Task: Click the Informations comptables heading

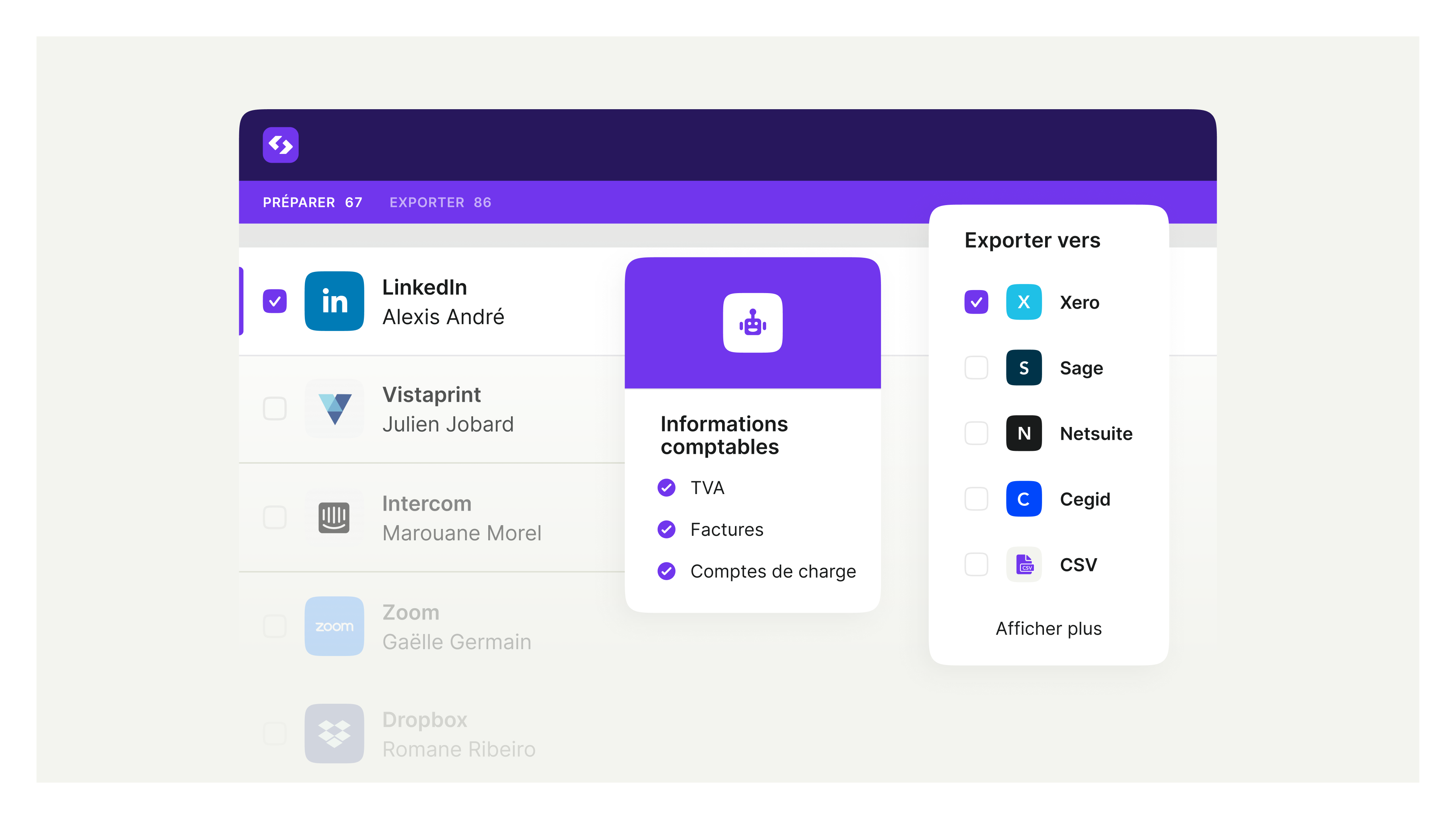Action: 724,435
